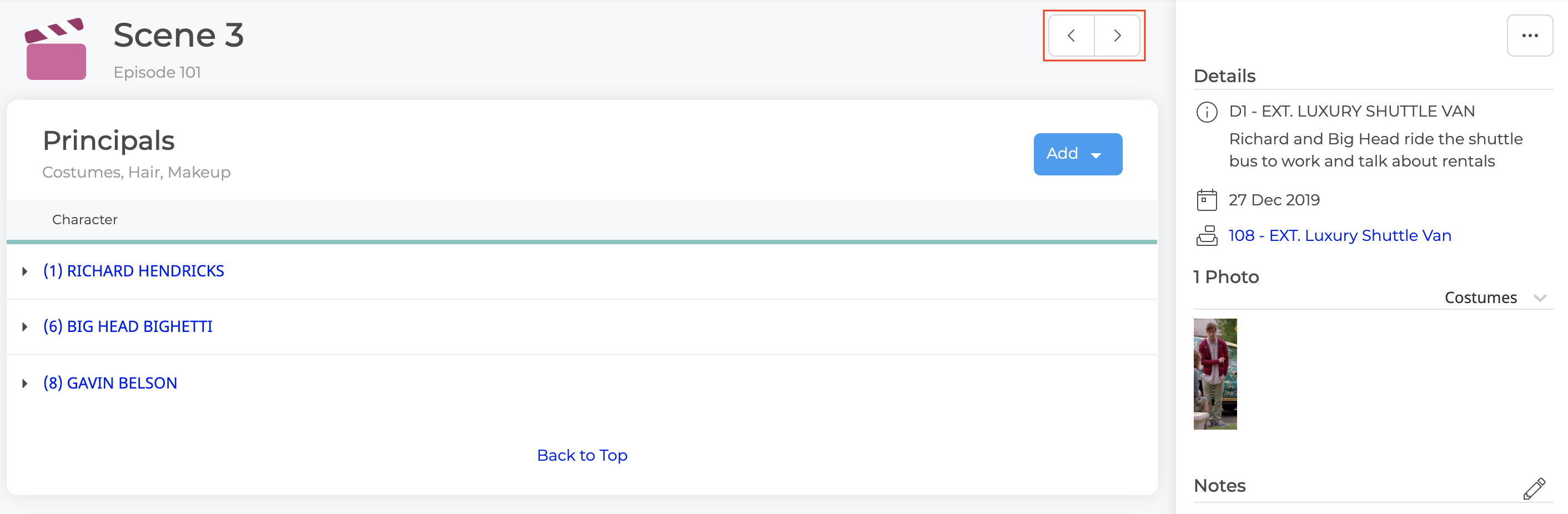Viewport: 1568px width, 514px height.
Task: Go to the previous scene arrow
Action: click(1071, 36)
